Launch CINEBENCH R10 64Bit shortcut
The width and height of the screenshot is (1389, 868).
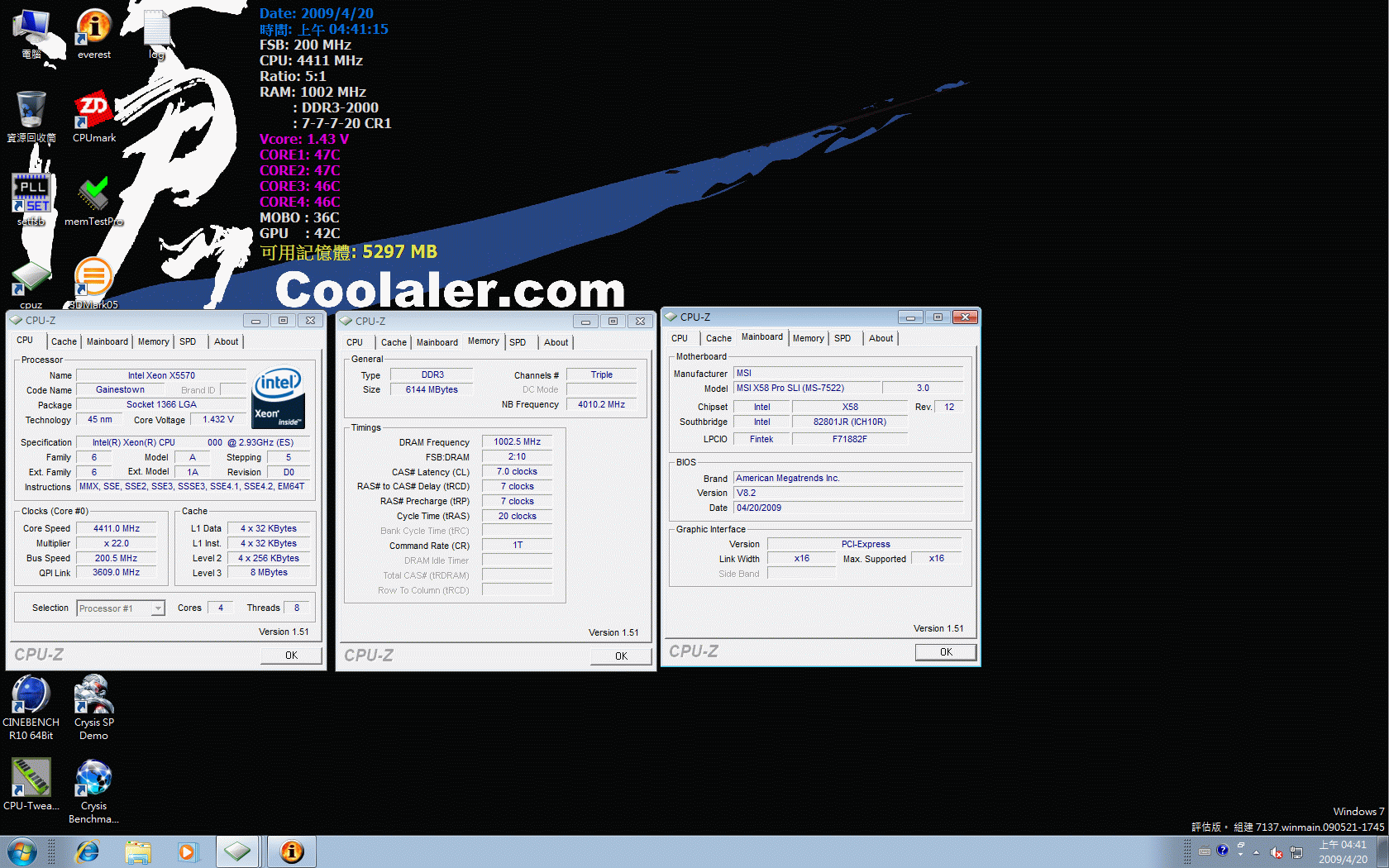coord(31,708)
